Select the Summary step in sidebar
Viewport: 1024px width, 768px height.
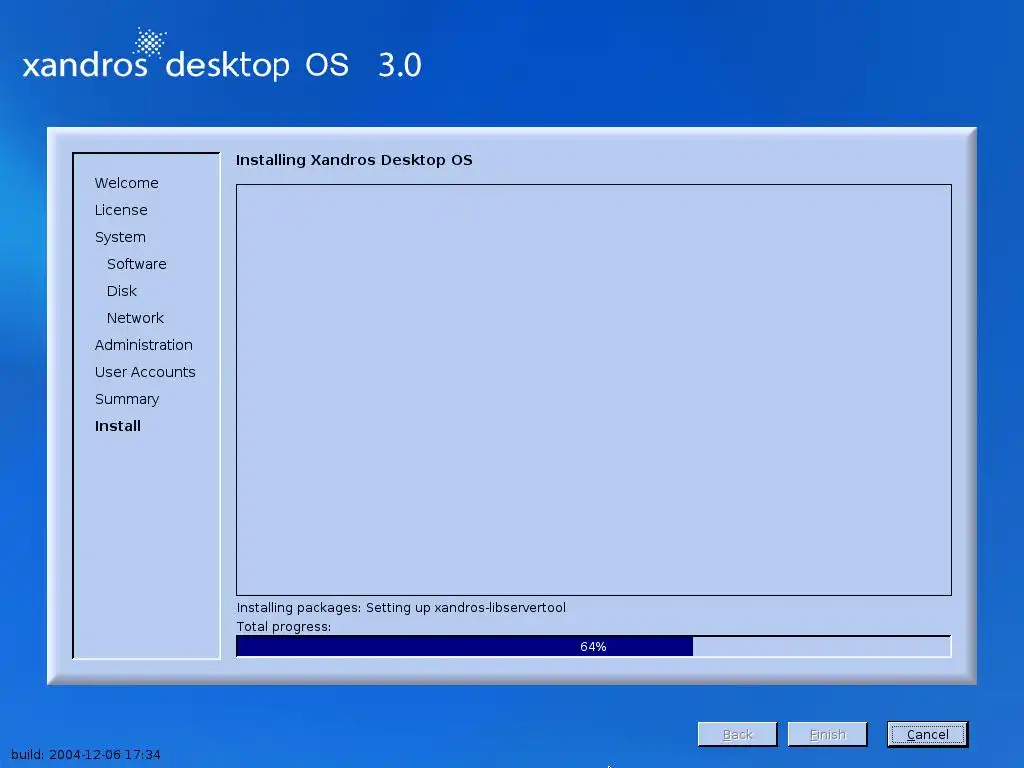[127, 399]
